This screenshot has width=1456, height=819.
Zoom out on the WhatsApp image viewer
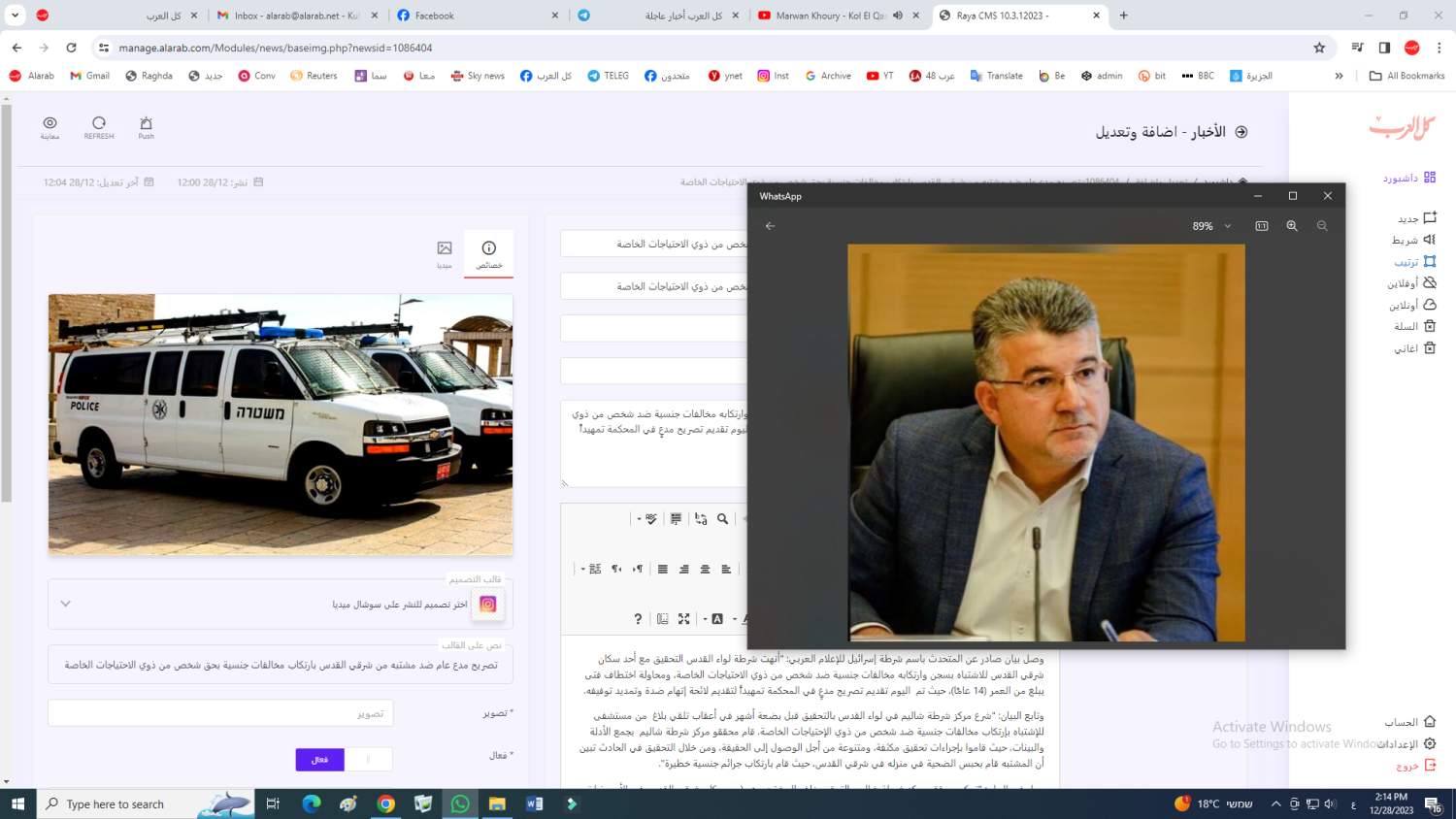(x=1322, y=226)
